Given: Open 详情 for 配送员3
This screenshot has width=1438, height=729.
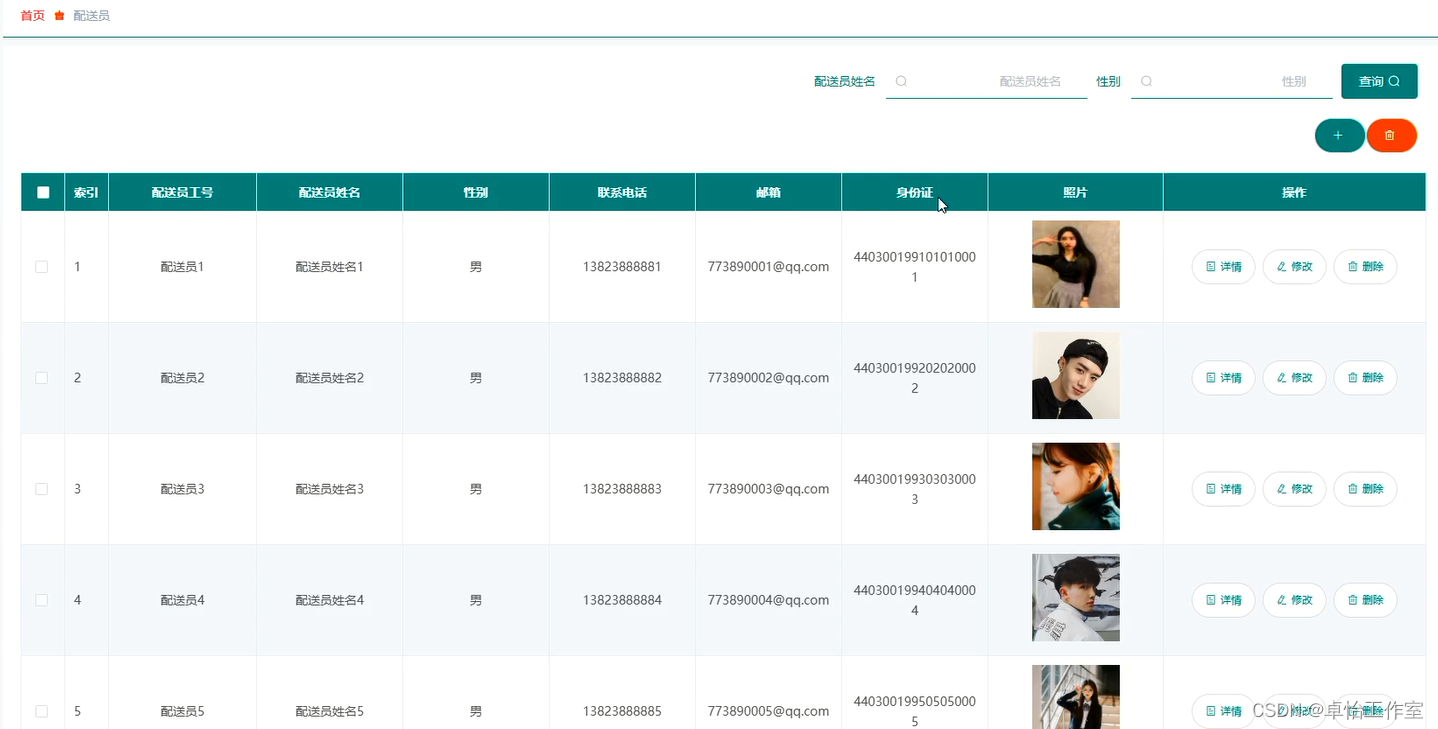Looking at the screenshot, I should coord(1223,489).
